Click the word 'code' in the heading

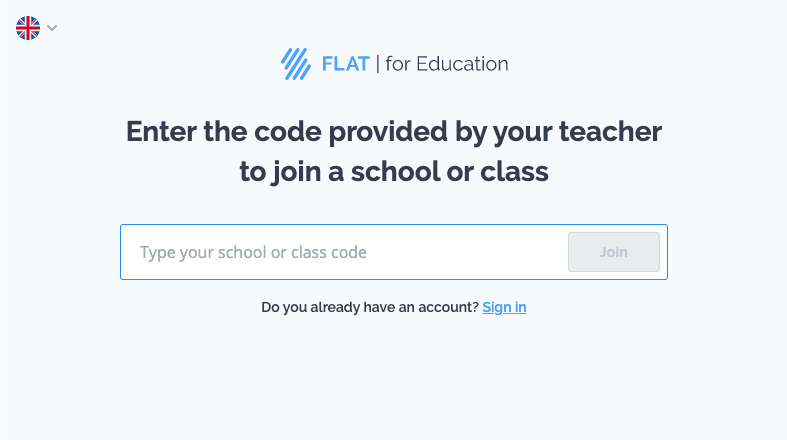(288, 131)
